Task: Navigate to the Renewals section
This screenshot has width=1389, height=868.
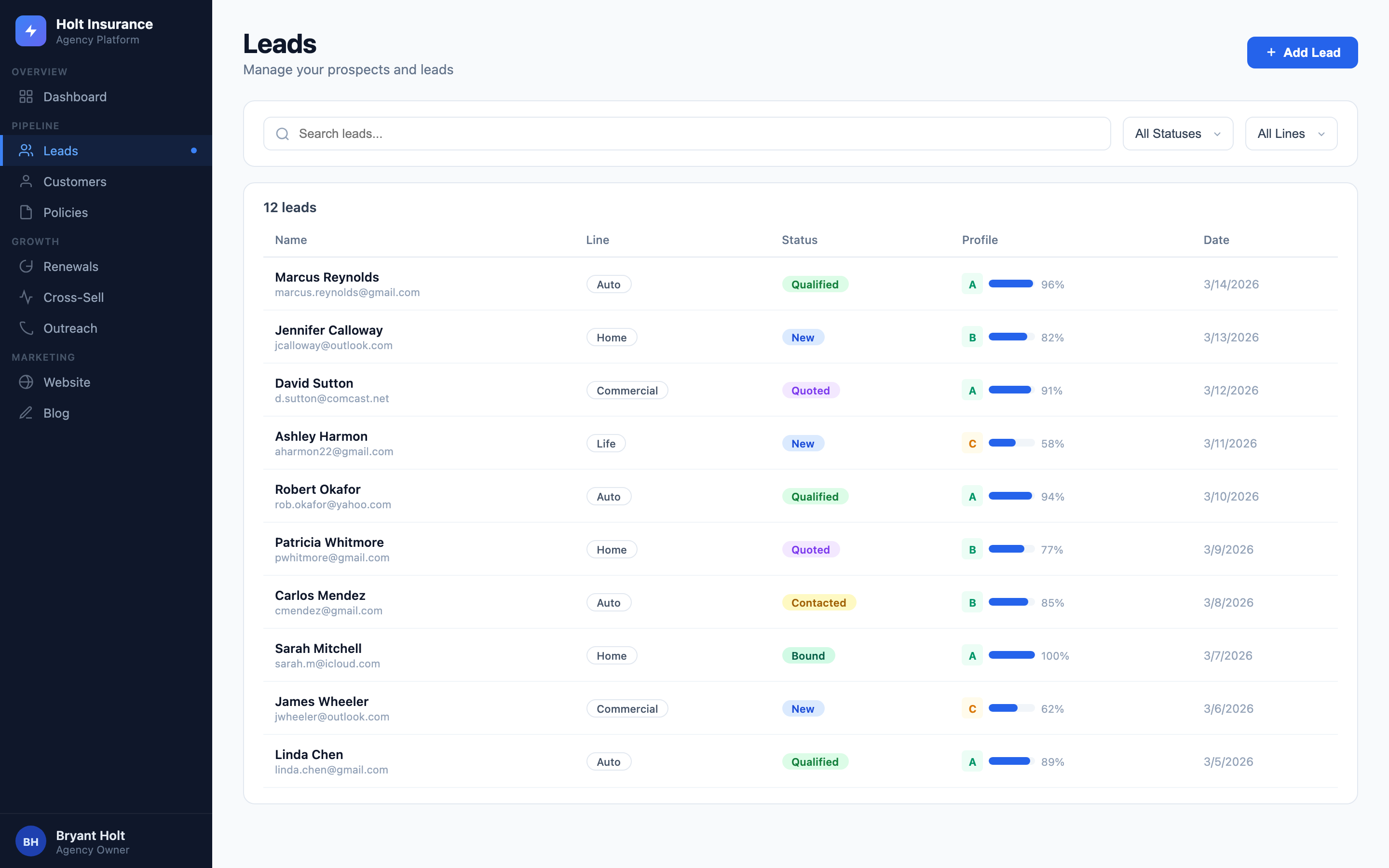Action: tap(71, 266)
